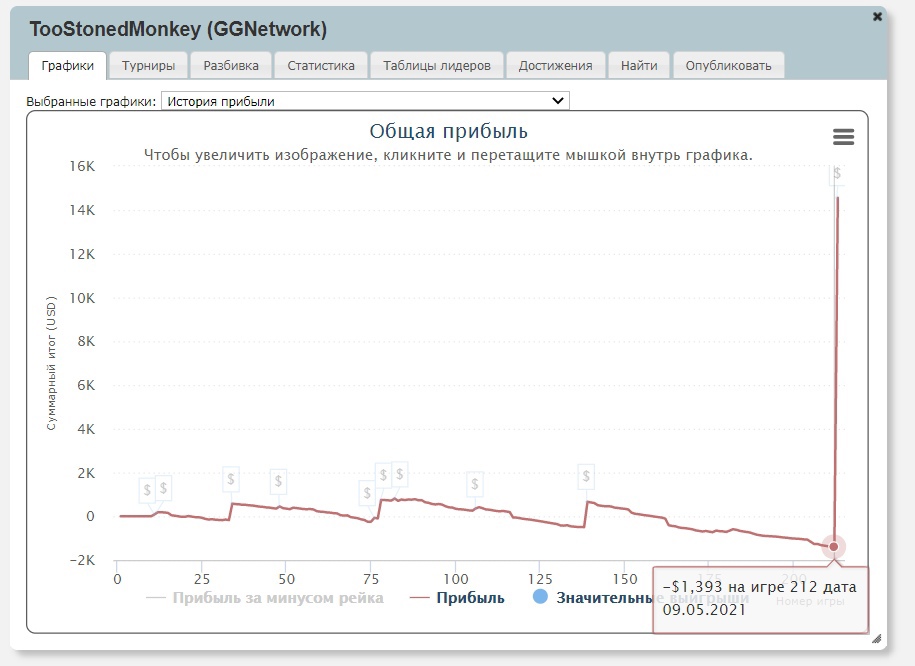Click the $ marker near game 138
The height and width of the screenshot is (666, 915).
tap(586, 478)
